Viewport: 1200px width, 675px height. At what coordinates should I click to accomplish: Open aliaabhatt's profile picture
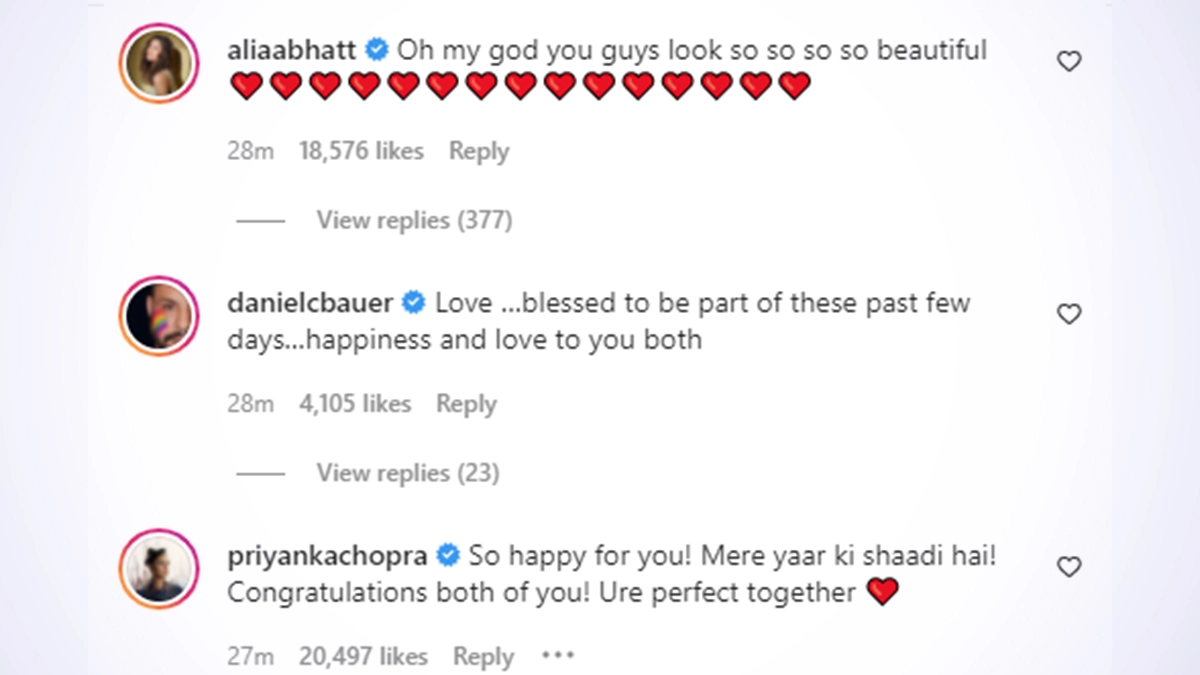(159, 63)
